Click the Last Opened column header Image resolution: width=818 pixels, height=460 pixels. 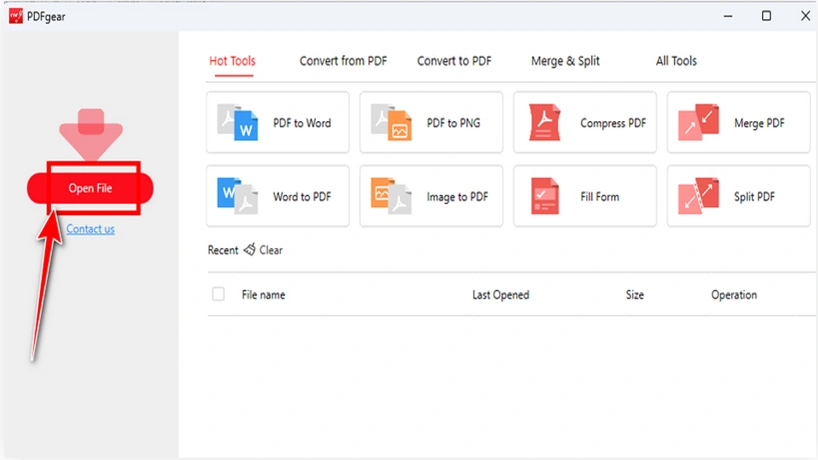tap(500, 295)
